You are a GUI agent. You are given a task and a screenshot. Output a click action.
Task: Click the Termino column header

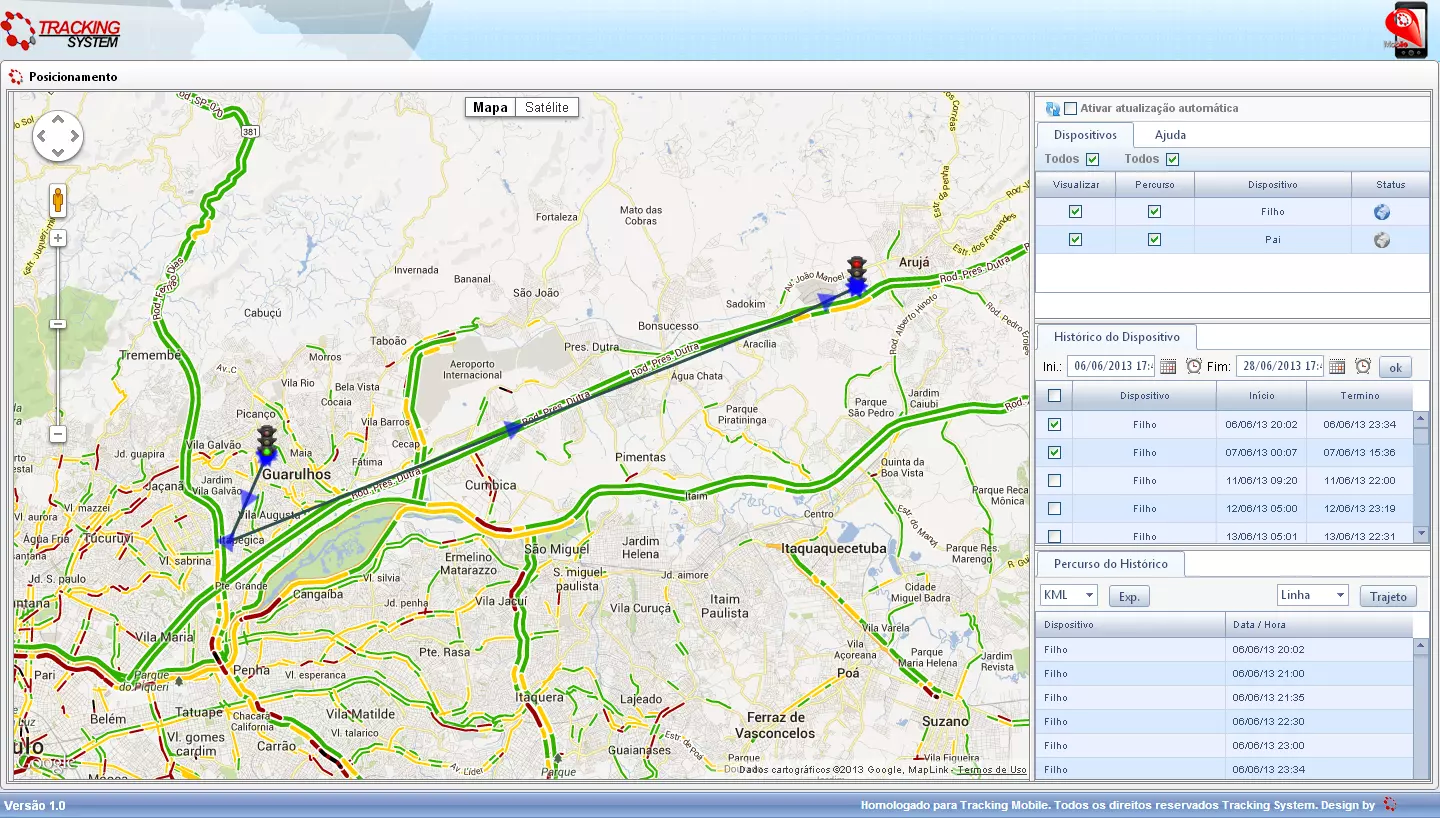point(1360,396)
